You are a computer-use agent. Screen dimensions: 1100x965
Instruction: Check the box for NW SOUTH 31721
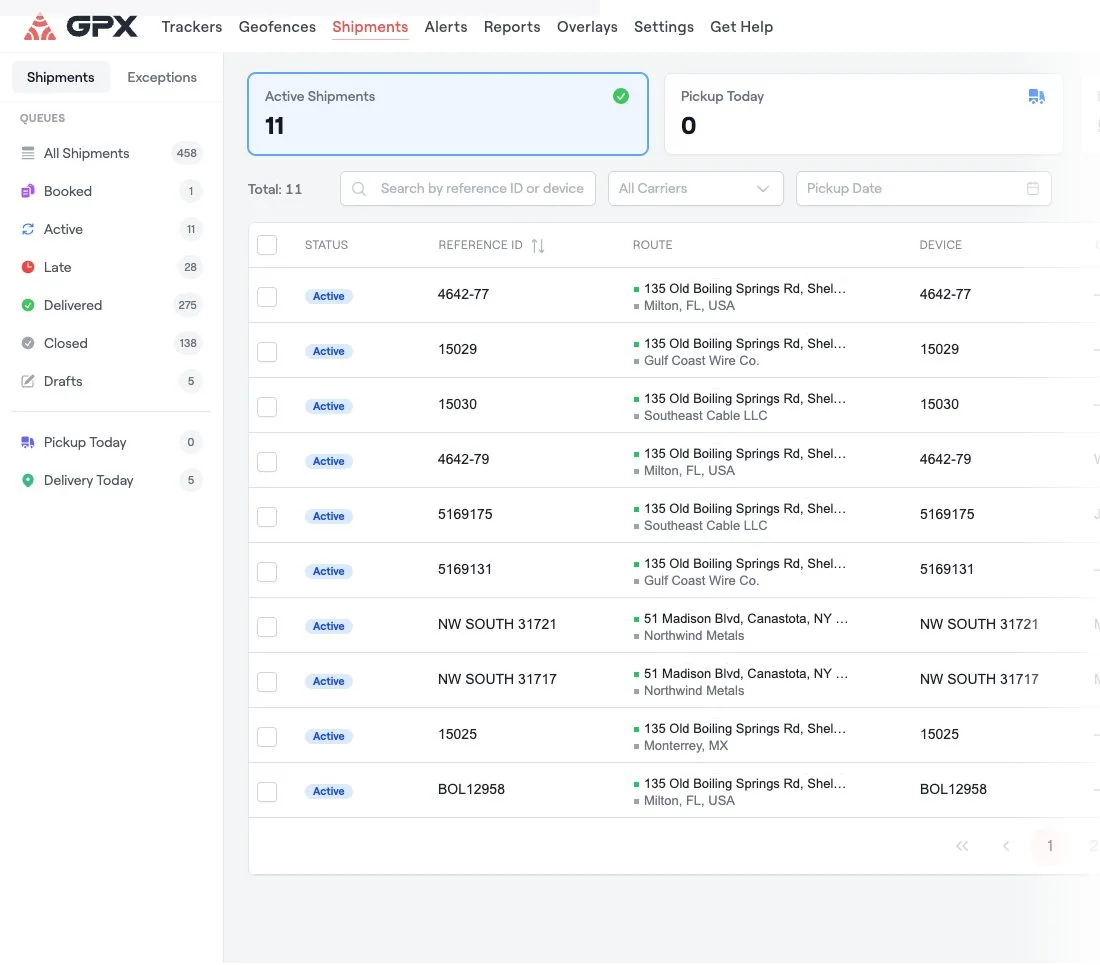[267, 626]
